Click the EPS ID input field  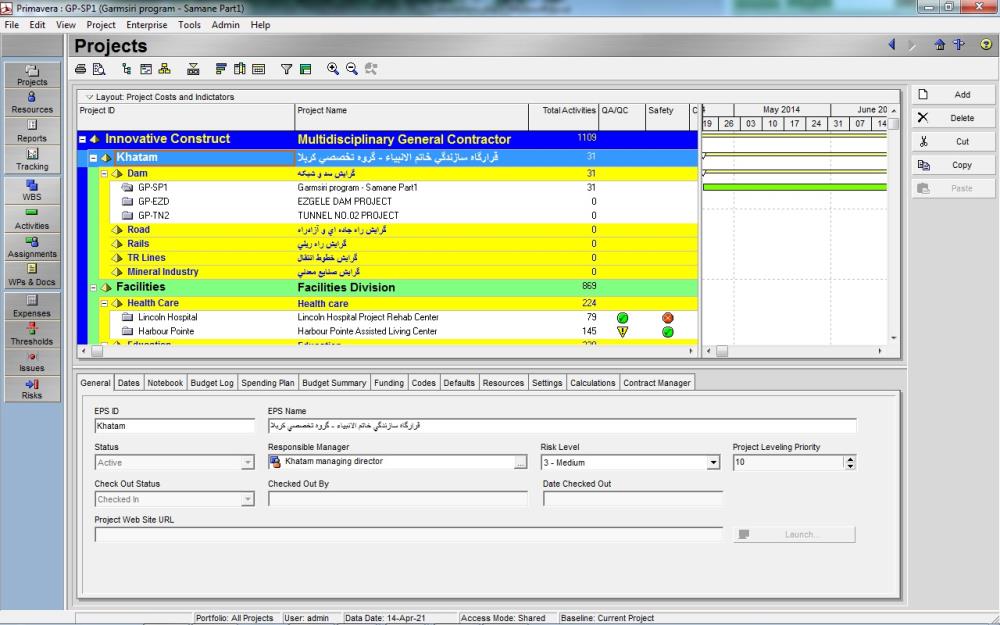174,426
